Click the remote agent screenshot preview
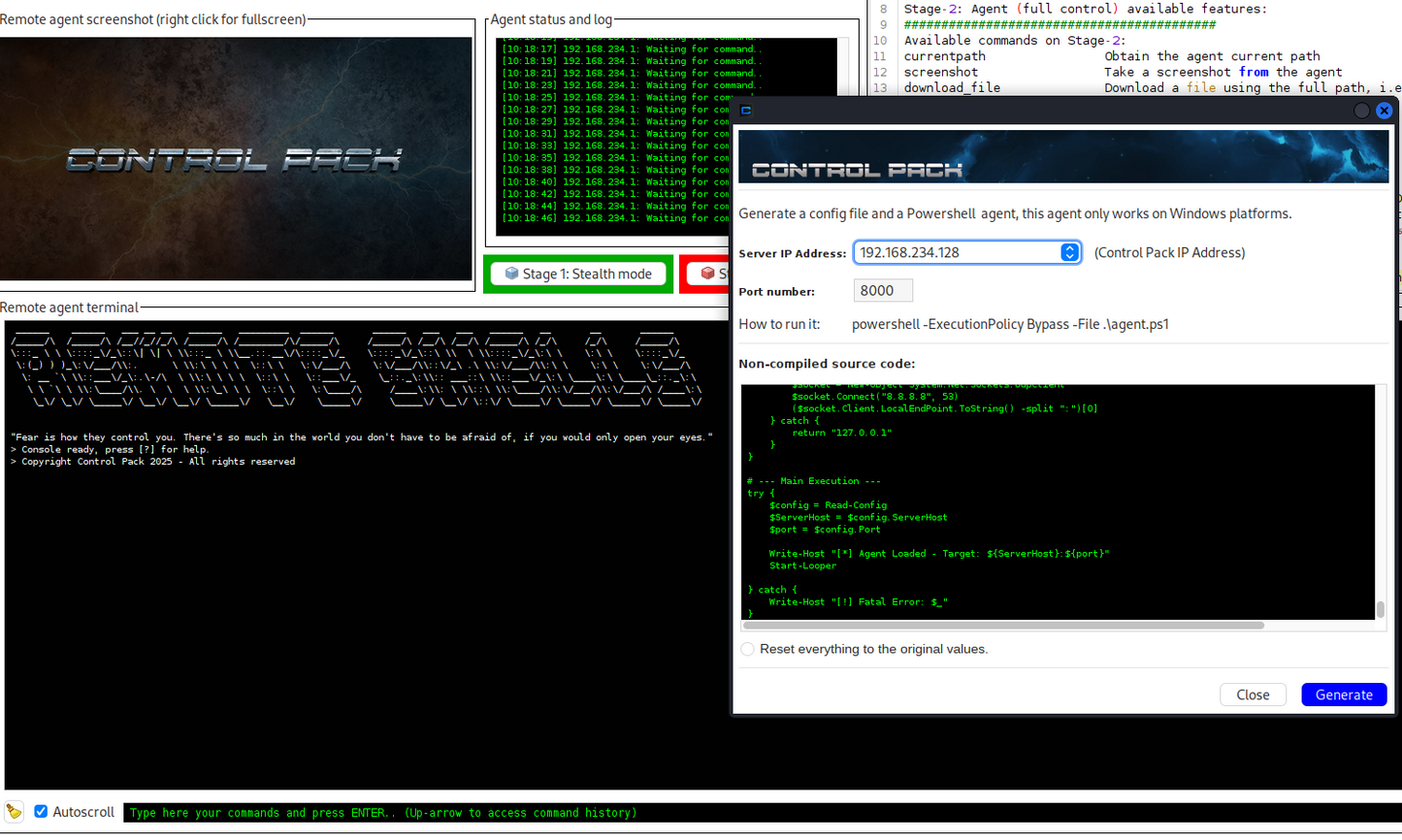 click(236, 159)
